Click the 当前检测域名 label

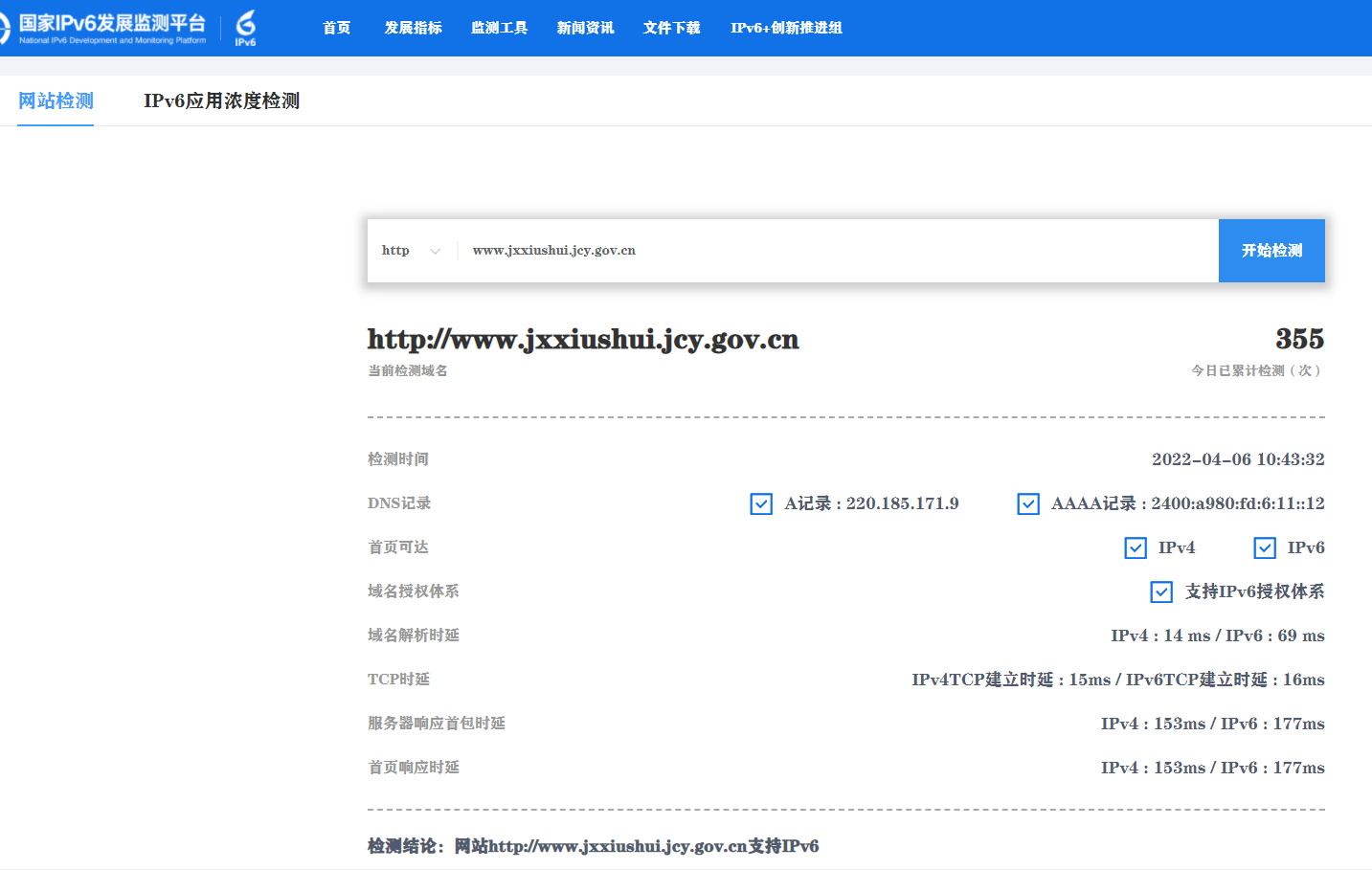click(408, 370)
